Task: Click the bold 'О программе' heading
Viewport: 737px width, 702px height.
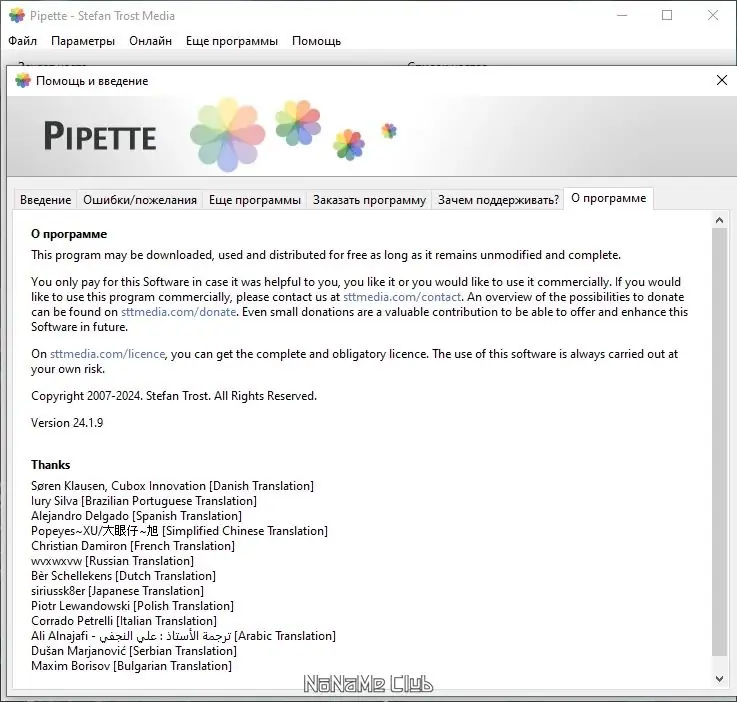Action: (x=69, y=234)
